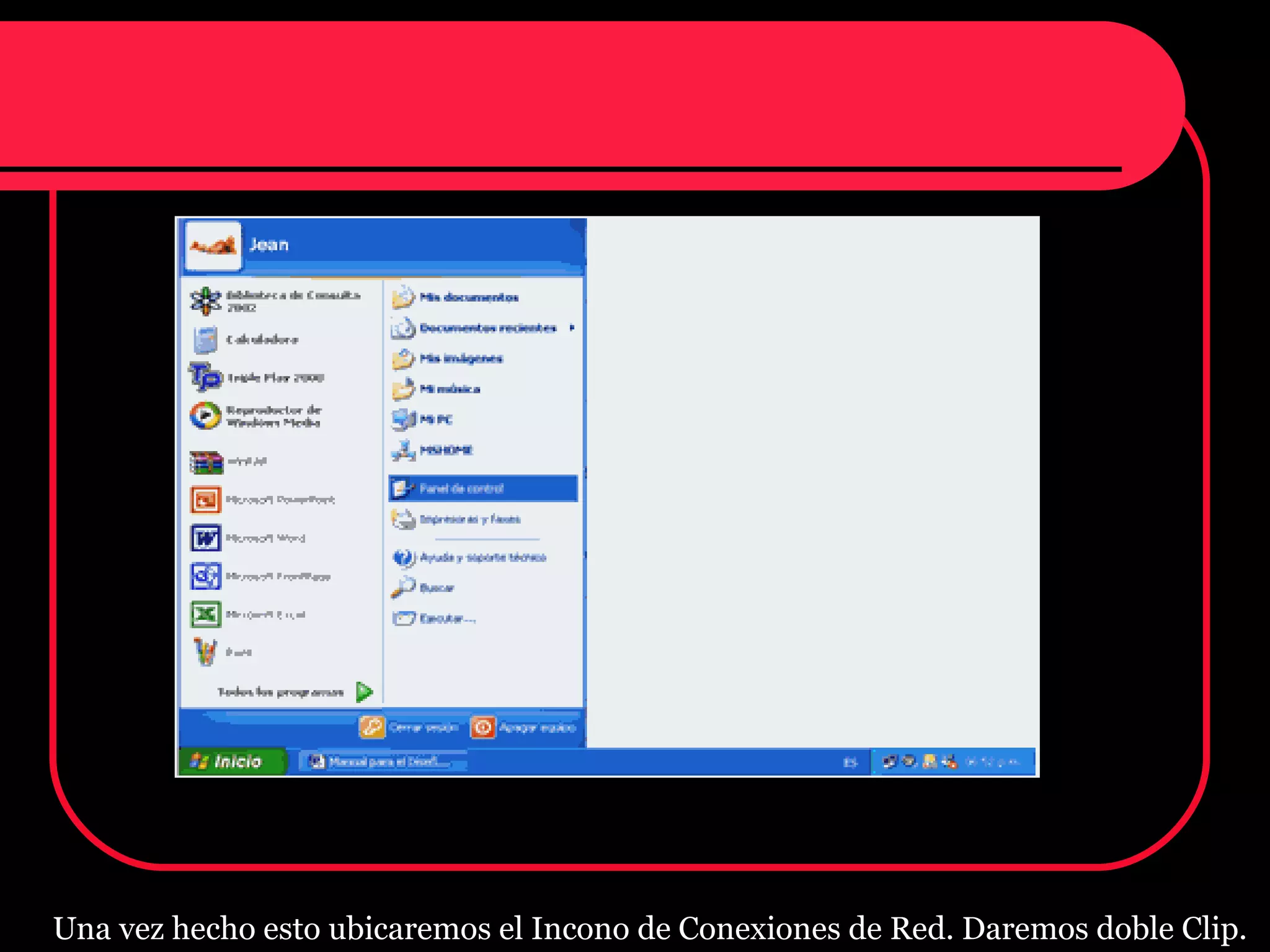
Task: Click Todos los programas text
Action: (x=280, y=692)
